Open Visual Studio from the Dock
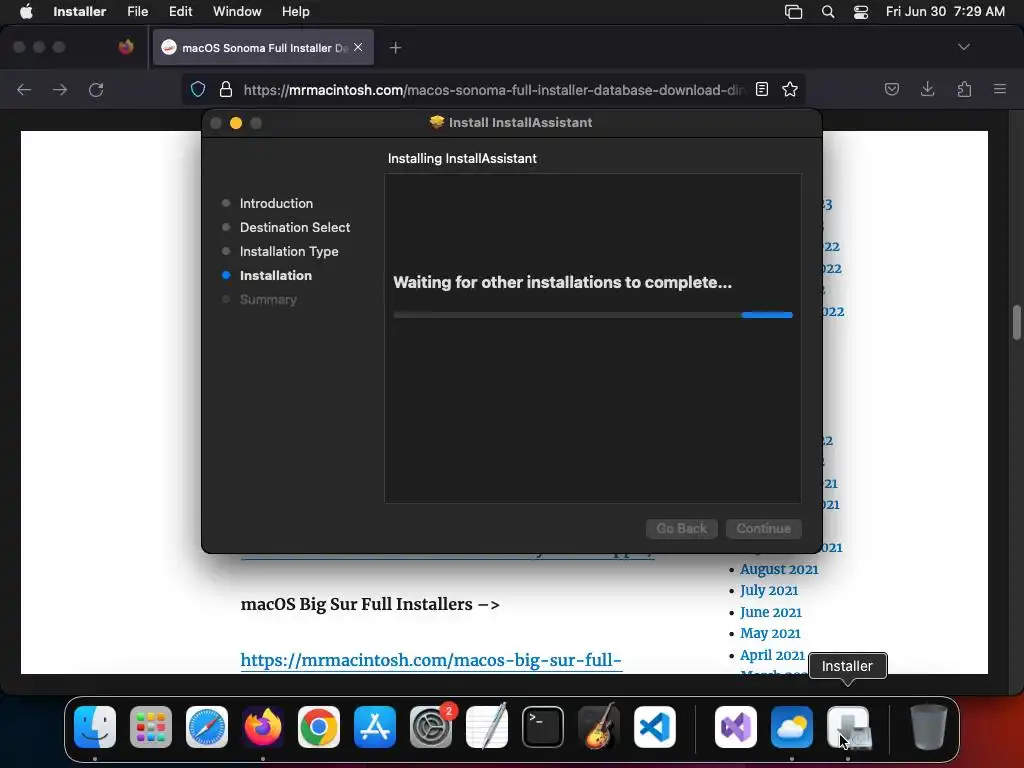The width and height of the screenshot is (1024, 768). click(736, 727)
